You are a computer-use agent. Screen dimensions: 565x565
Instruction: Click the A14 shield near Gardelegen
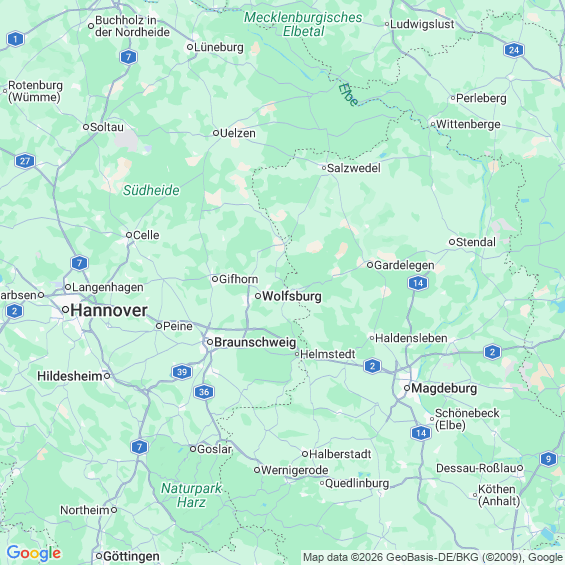click(x=418, y=283)
